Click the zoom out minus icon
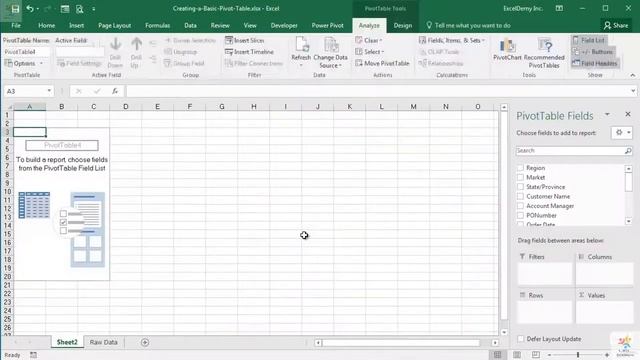 pos(549,355)
